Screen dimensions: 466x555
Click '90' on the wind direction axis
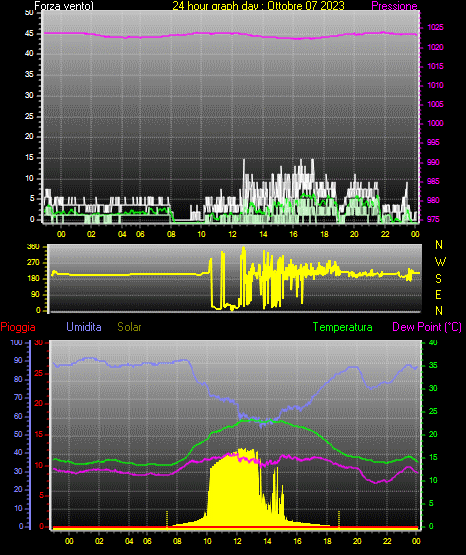pos(35,294)
